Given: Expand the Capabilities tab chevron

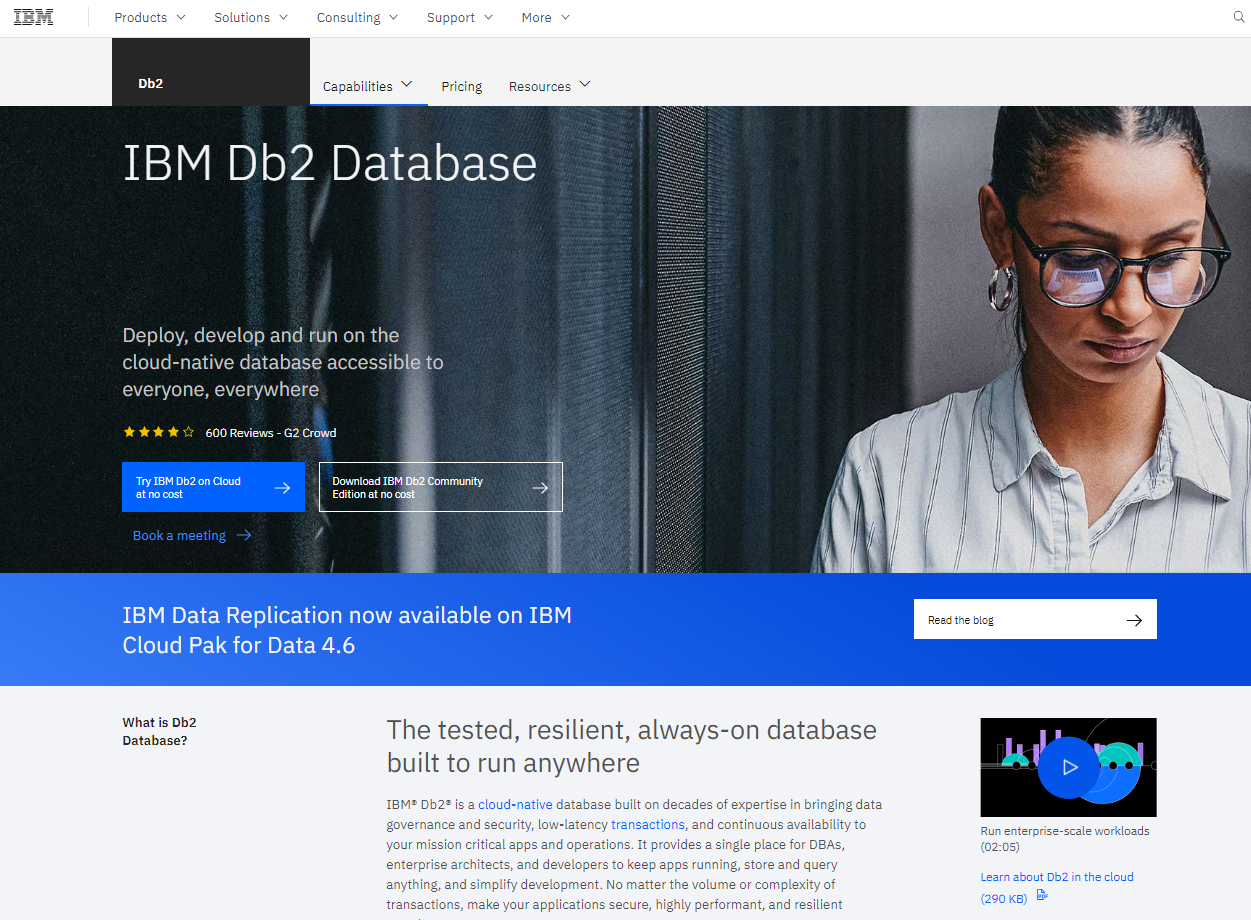Looking at the screenshot, I should (x=407, y=85).
